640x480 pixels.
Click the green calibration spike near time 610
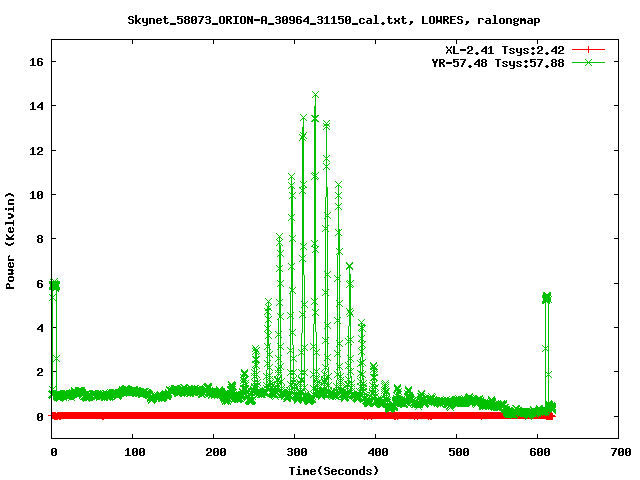547,298
